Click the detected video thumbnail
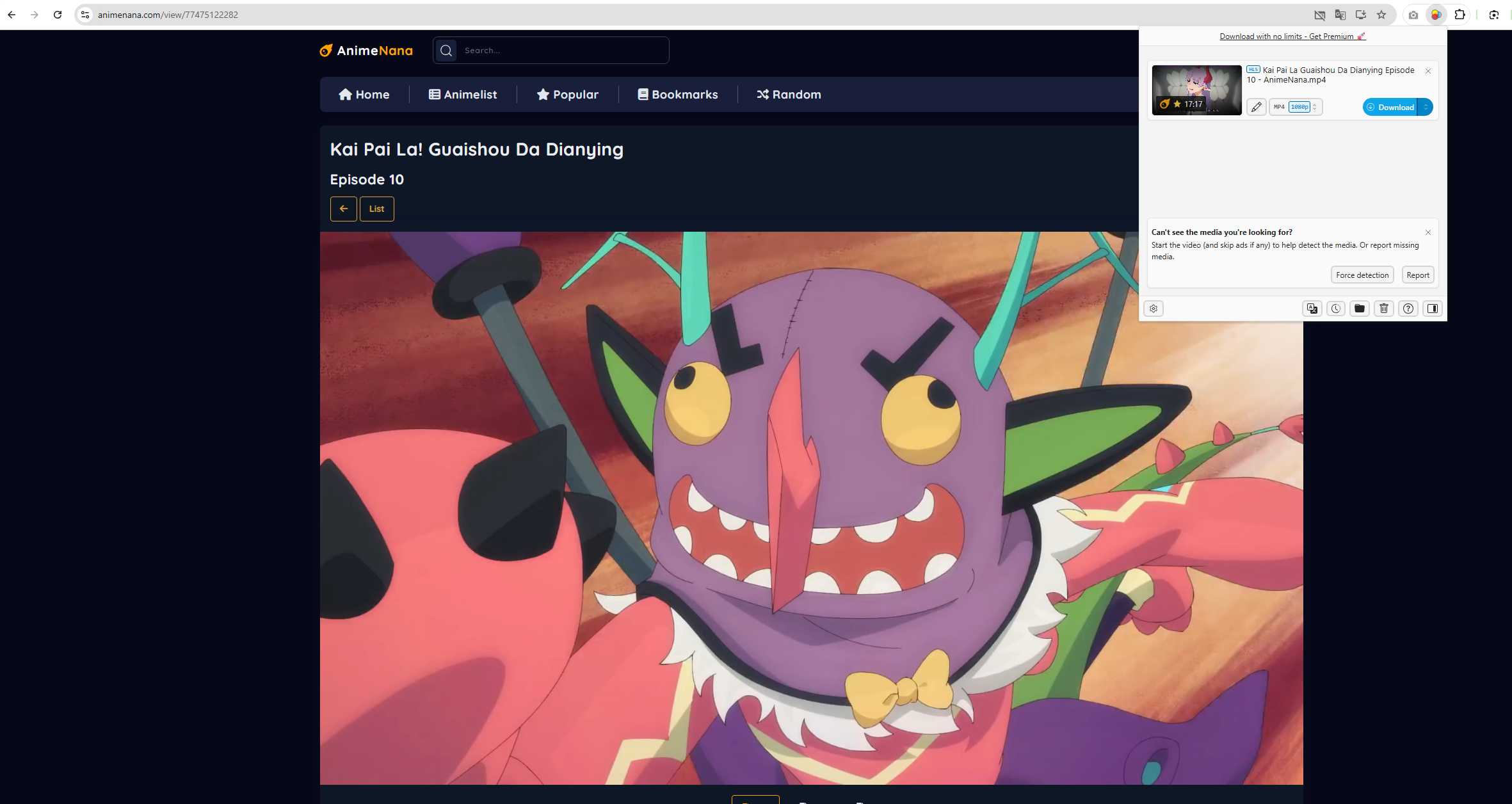This screenshot has height=804, width=1512. pos(1196,90)
